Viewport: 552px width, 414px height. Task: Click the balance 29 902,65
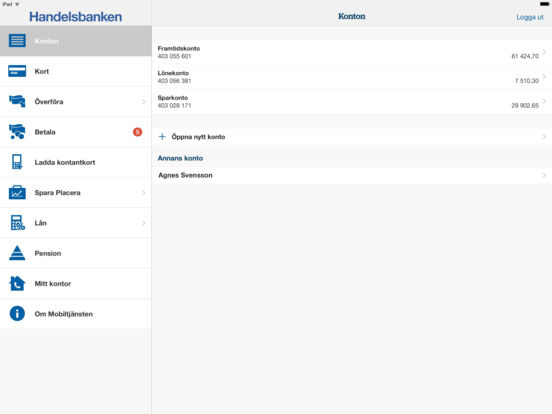[525, 105]
